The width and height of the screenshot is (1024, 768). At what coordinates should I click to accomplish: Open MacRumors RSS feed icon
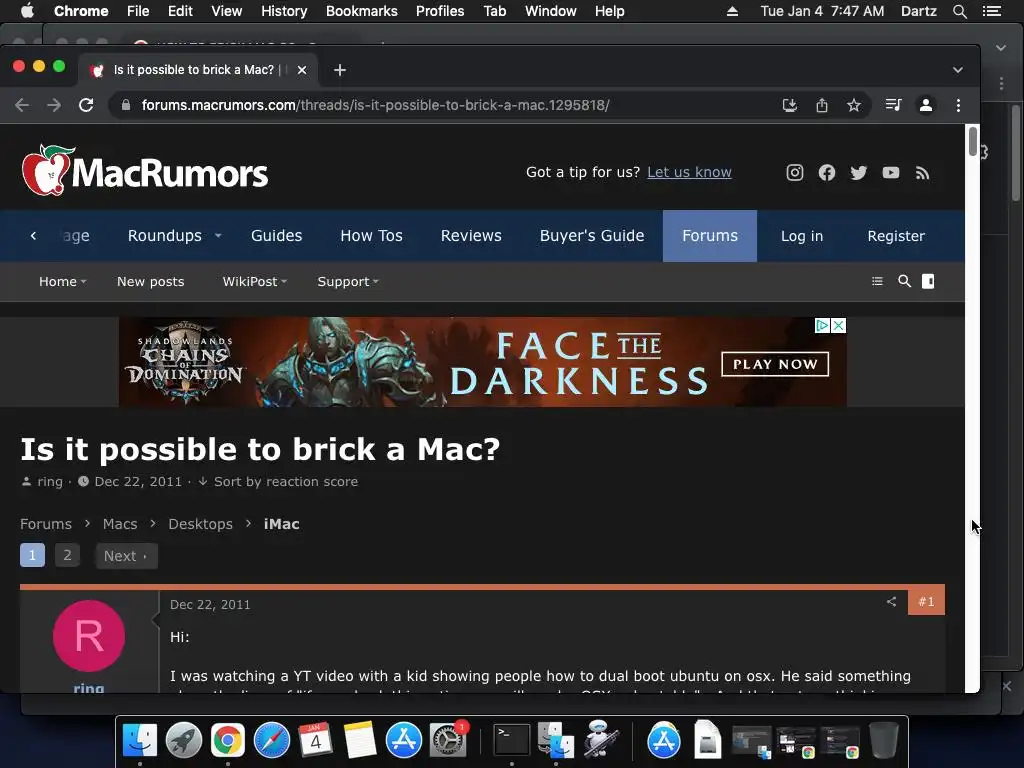click(922, 173)
